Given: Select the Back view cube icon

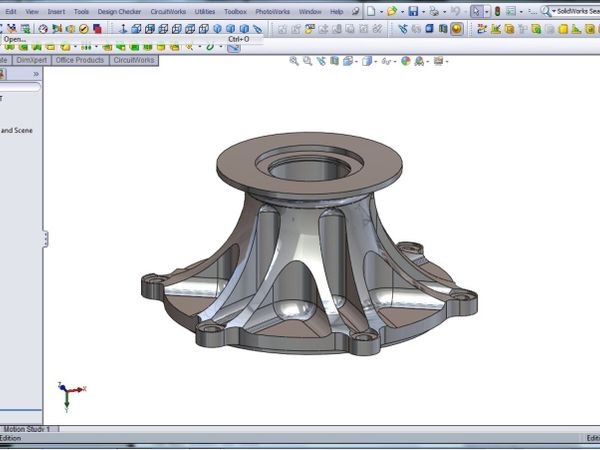Looking at the screenshot, I should [150, 29].
